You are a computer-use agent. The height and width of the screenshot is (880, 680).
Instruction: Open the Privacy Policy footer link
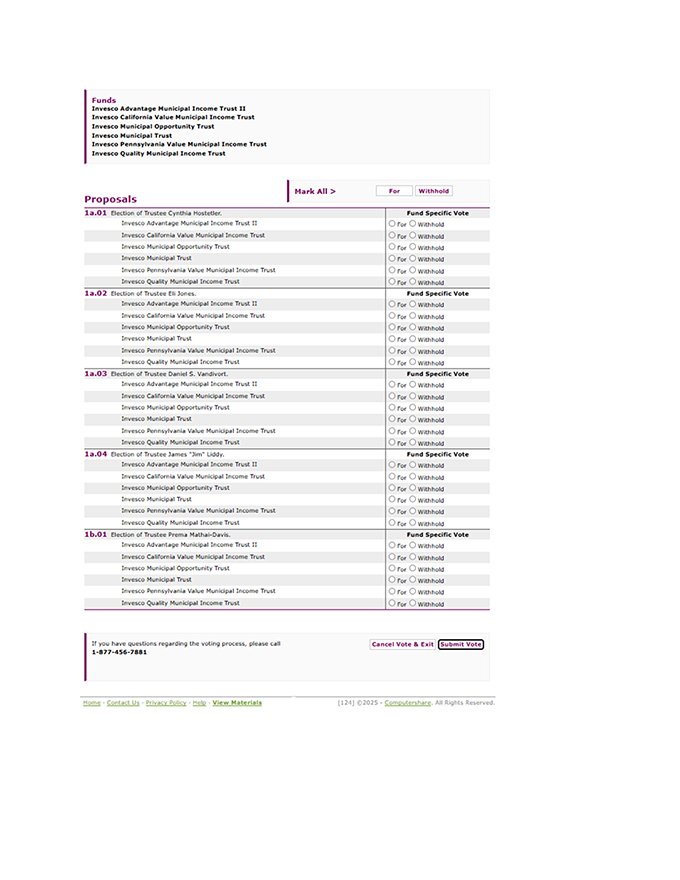tap(166, 703)
